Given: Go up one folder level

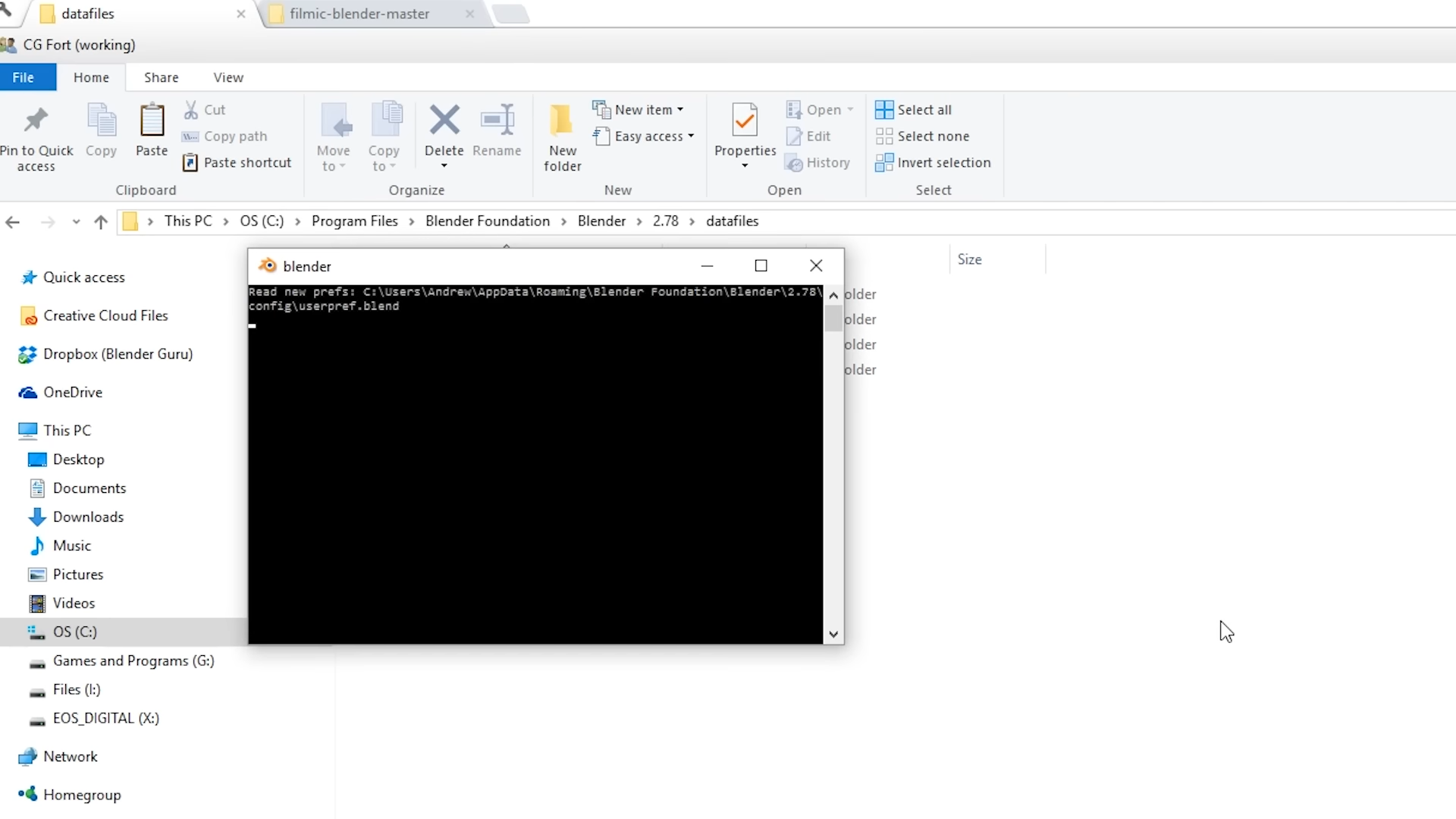Looking at the screenshot, I should [101, 221].
